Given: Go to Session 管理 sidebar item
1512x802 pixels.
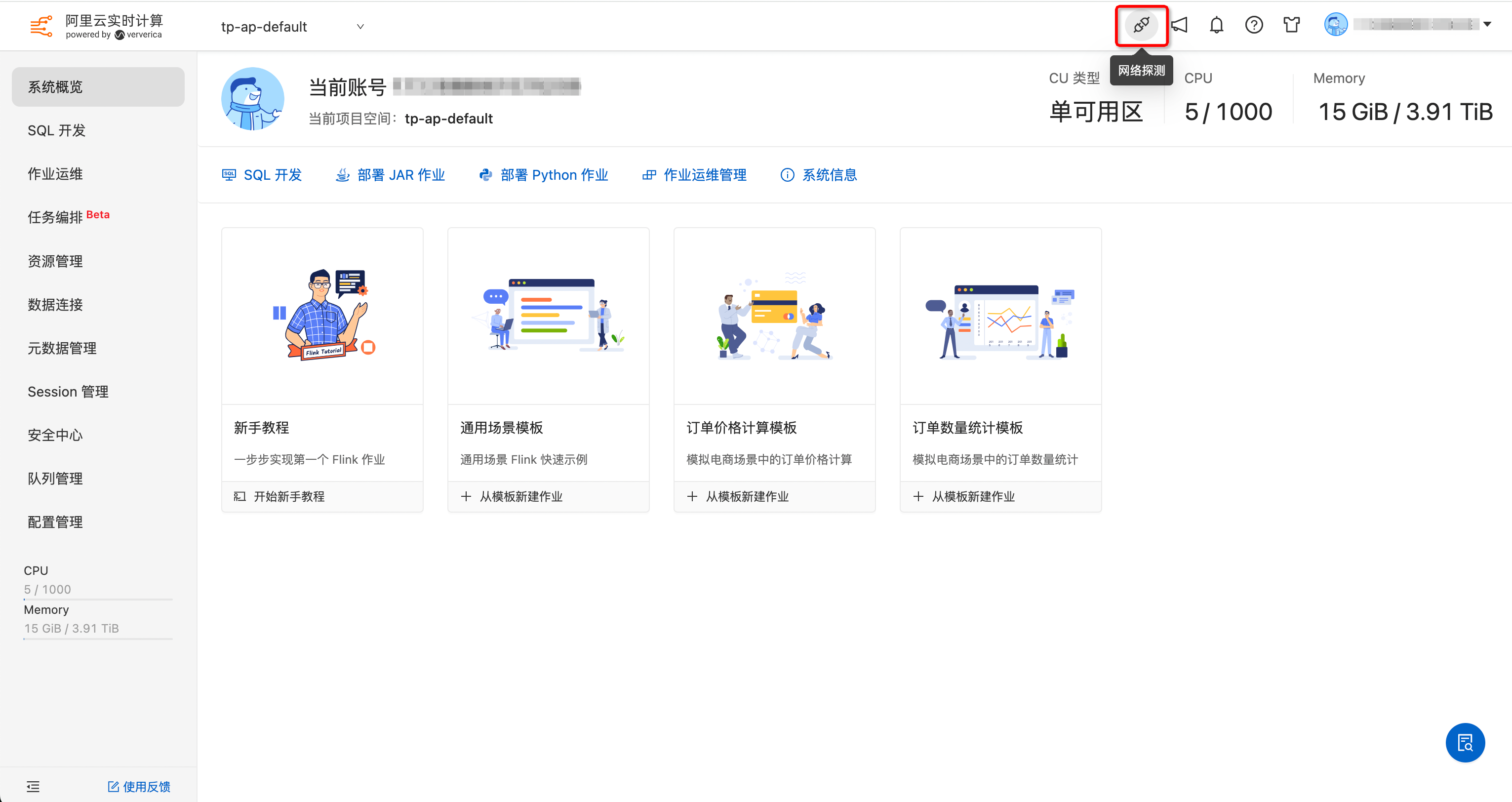Looking at the screenshot, I should pyautogui.click(x=68, y=392).
